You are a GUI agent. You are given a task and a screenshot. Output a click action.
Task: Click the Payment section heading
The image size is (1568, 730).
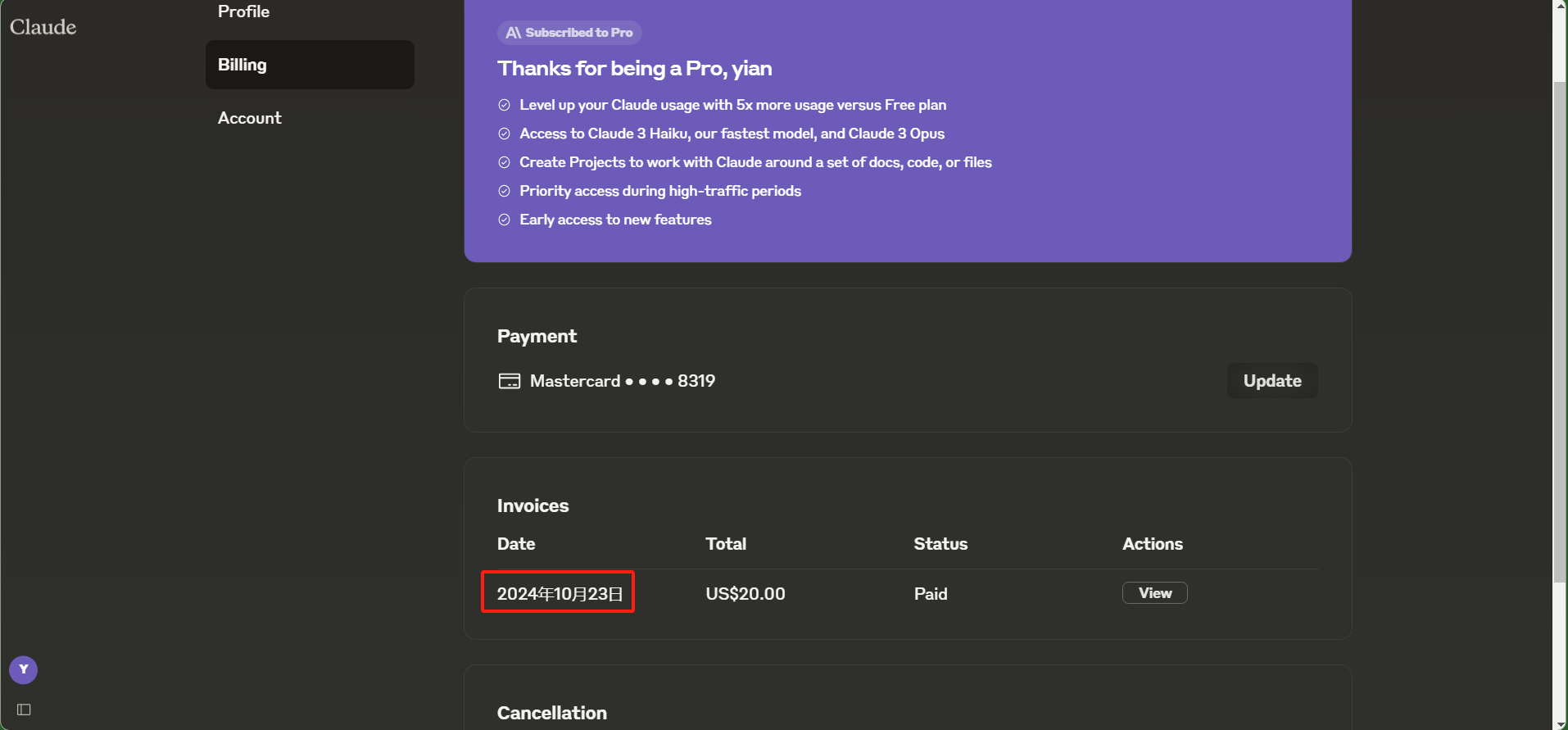pos(537,336)
